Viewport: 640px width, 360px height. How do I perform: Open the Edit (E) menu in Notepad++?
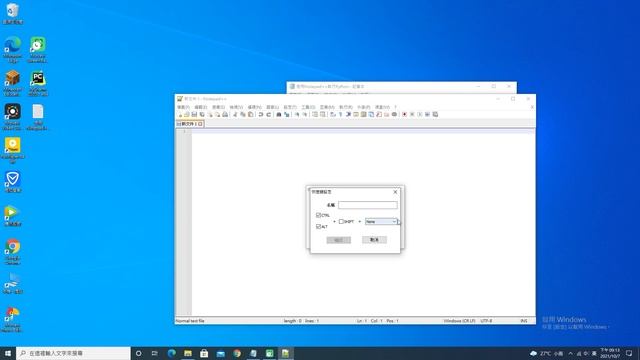201,107
